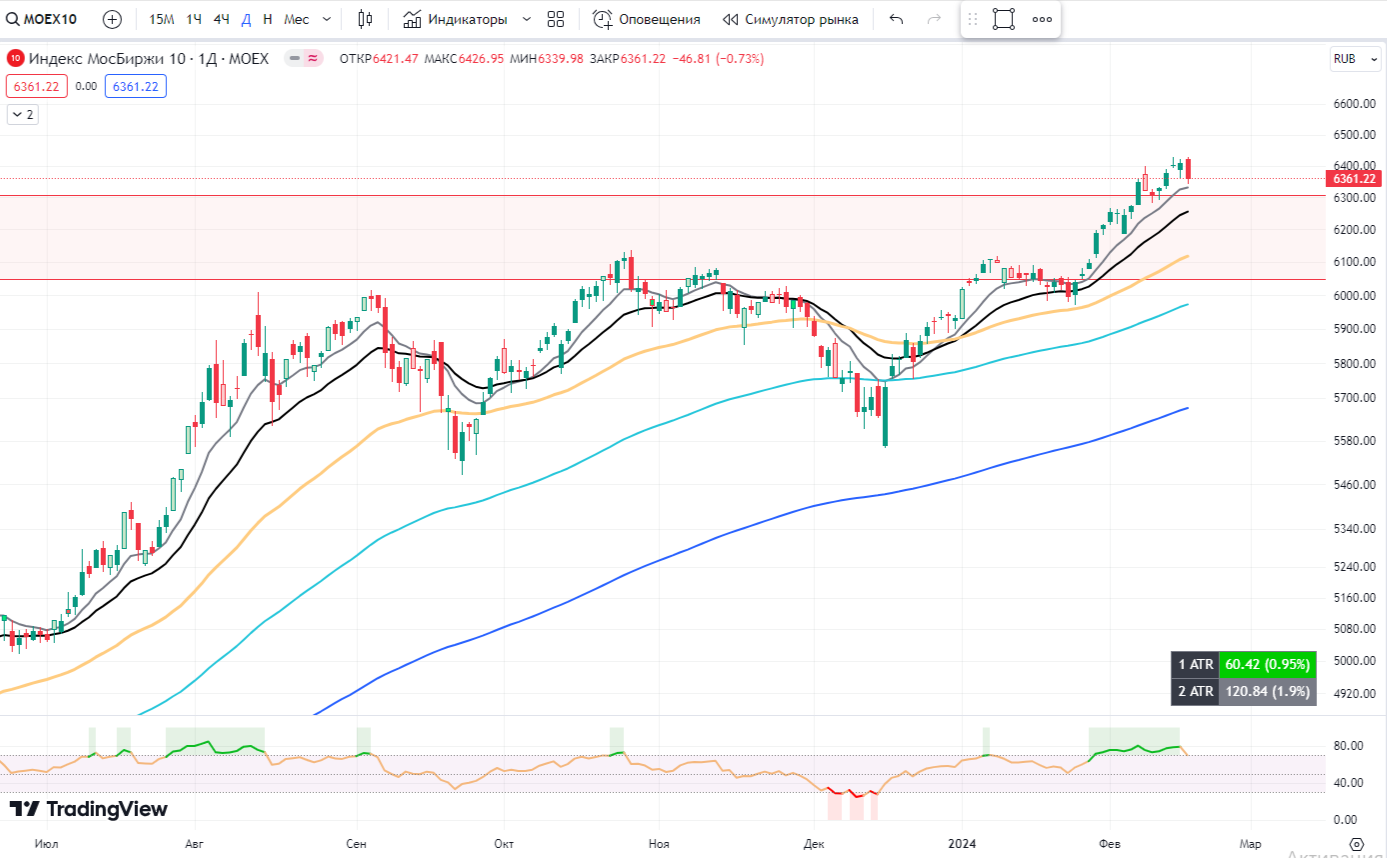
Task: Click the 5580.00 price scale label
Action: [x=1355, y=441]
